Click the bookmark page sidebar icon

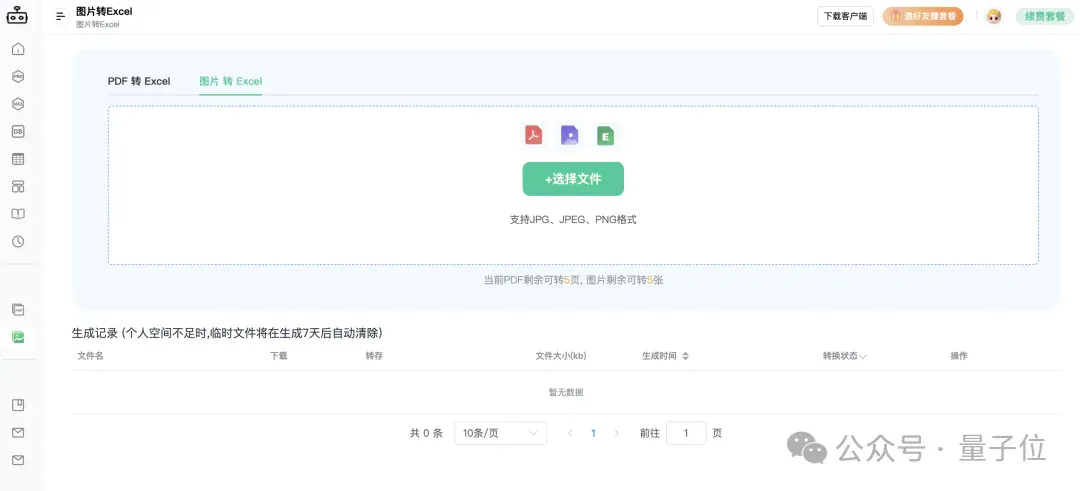(18, 405)
